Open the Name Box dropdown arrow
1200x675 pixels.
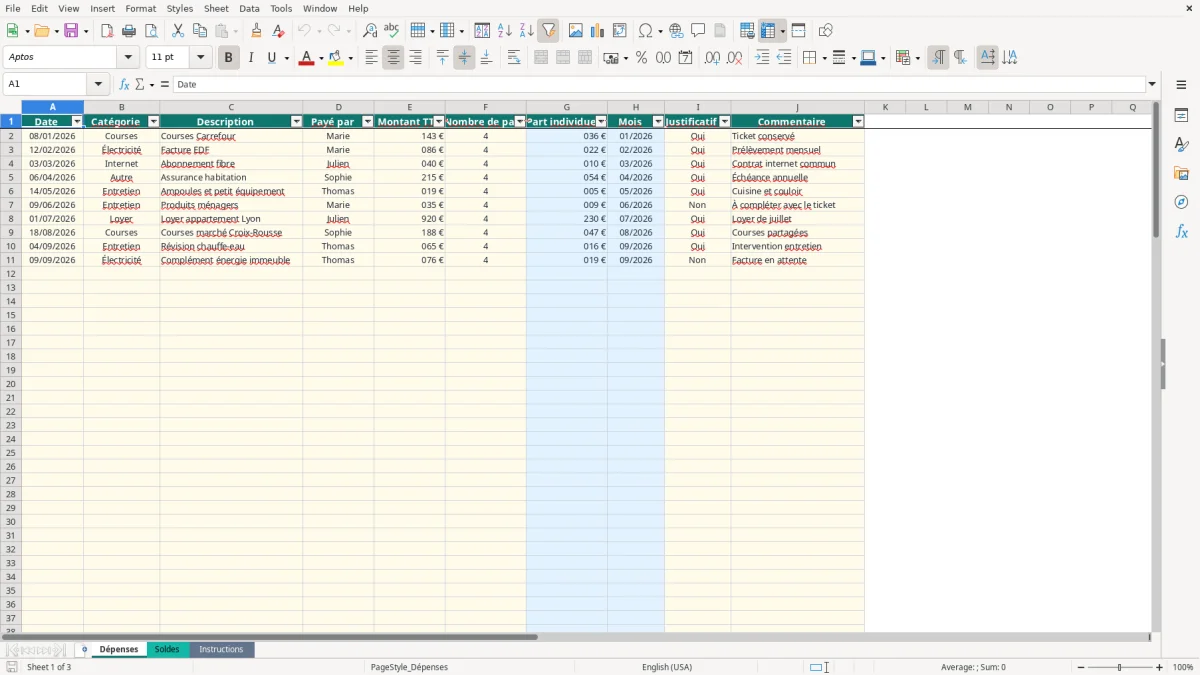[x=98, y=84]
